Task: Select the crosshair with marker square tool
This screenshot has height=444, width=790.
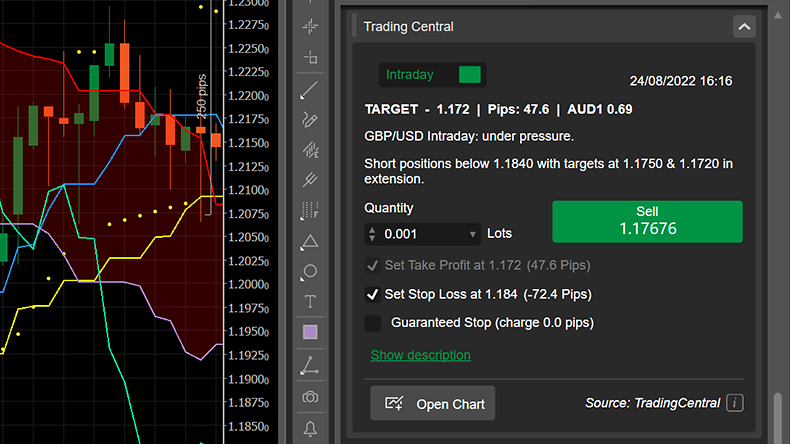Action: click(x=310, y=57)
